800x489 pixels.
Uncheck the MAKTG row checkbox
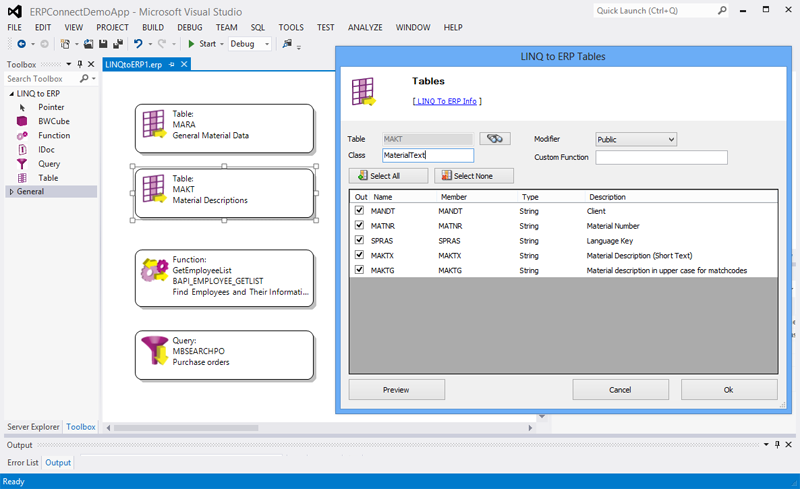click(x=359, y=270)
